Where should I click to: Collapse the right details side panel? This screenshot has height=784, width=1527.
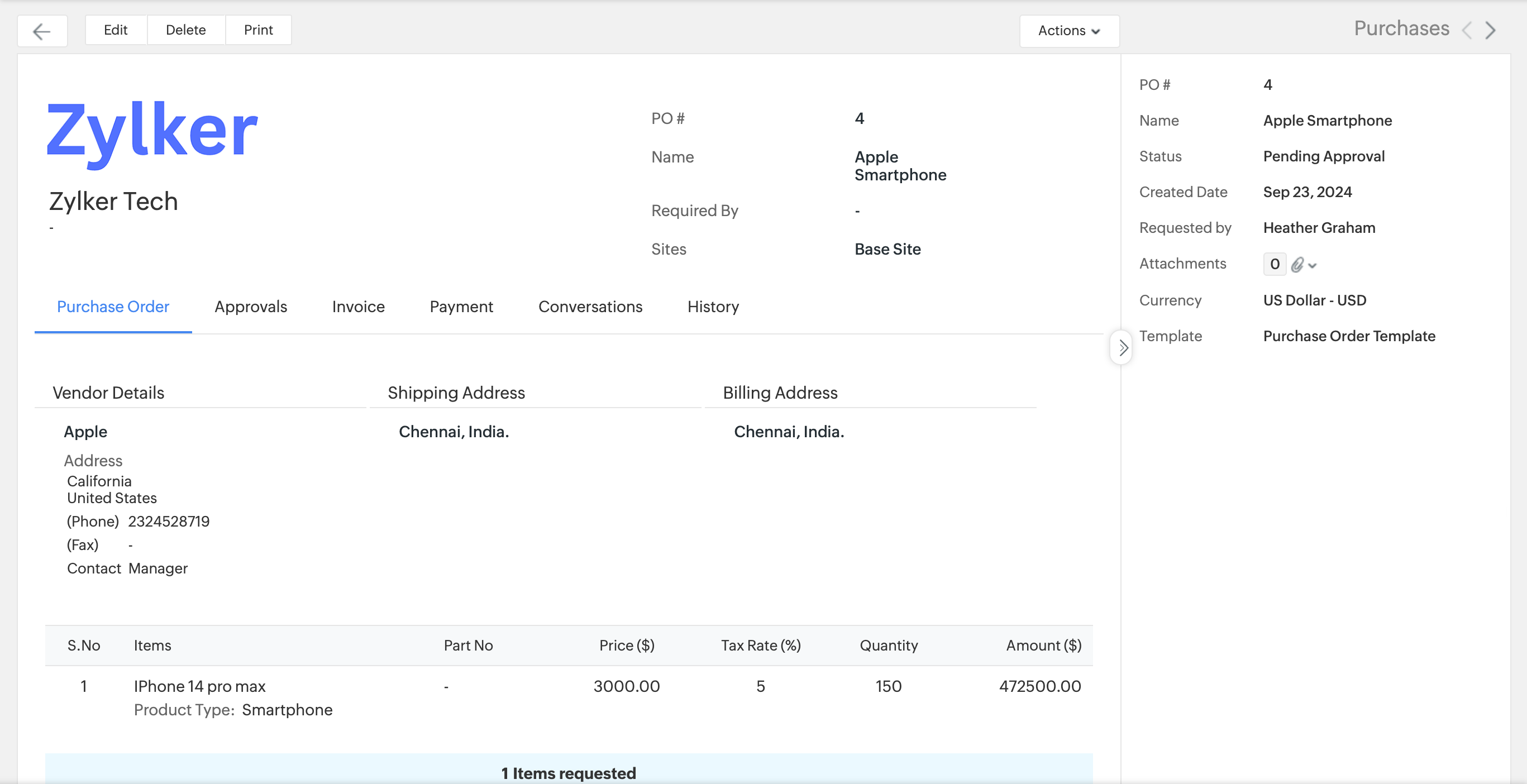pos(1122,348)
